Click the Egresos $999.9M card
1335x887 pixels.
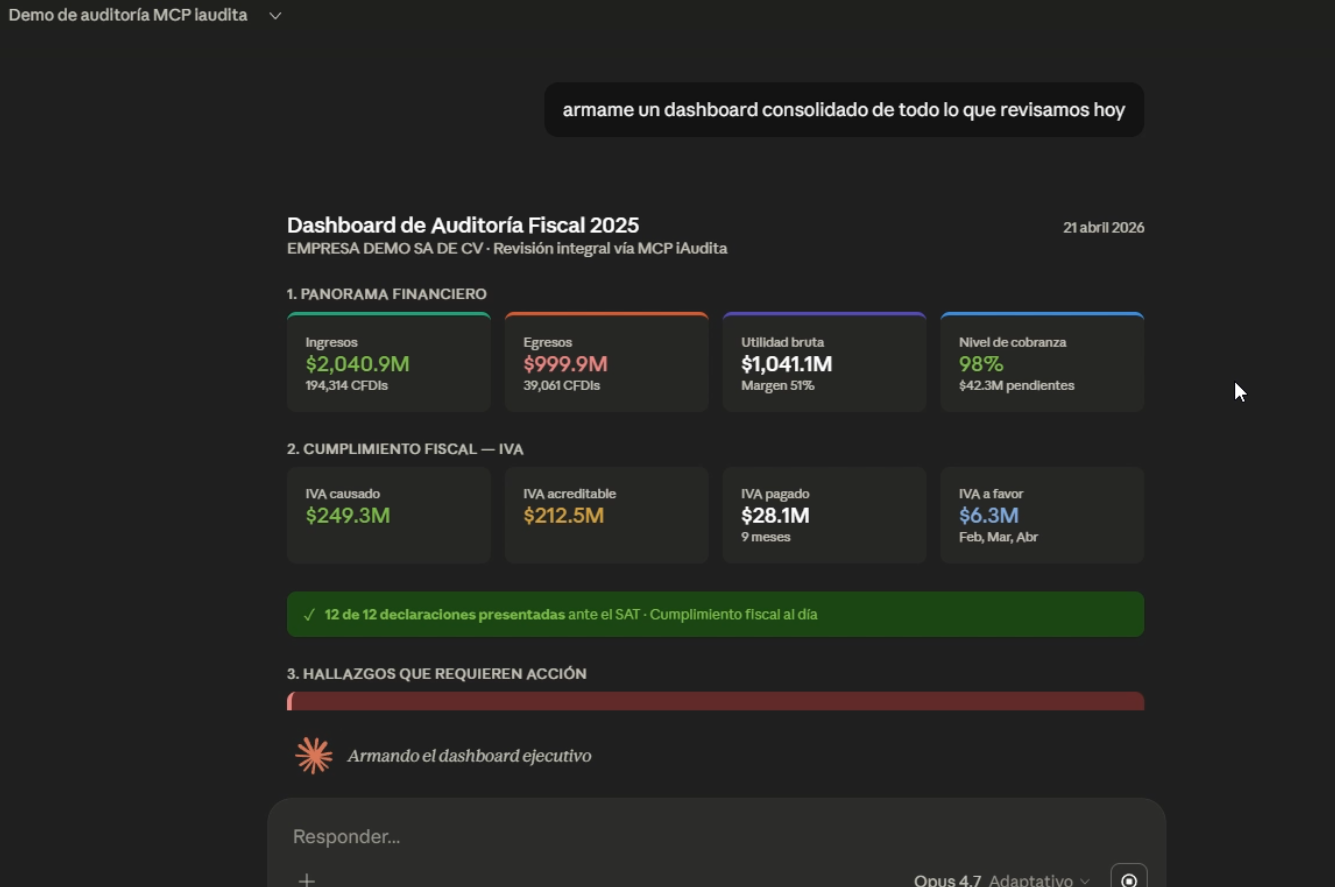pos(607,362)
